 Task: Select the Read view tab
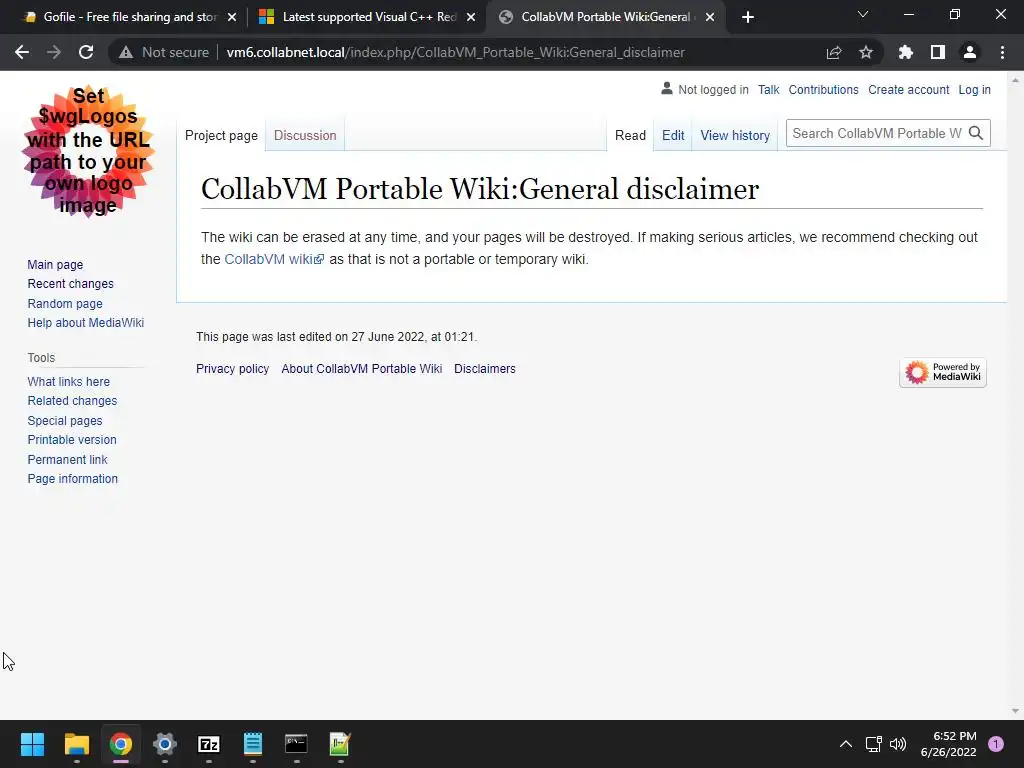(630, 135)
